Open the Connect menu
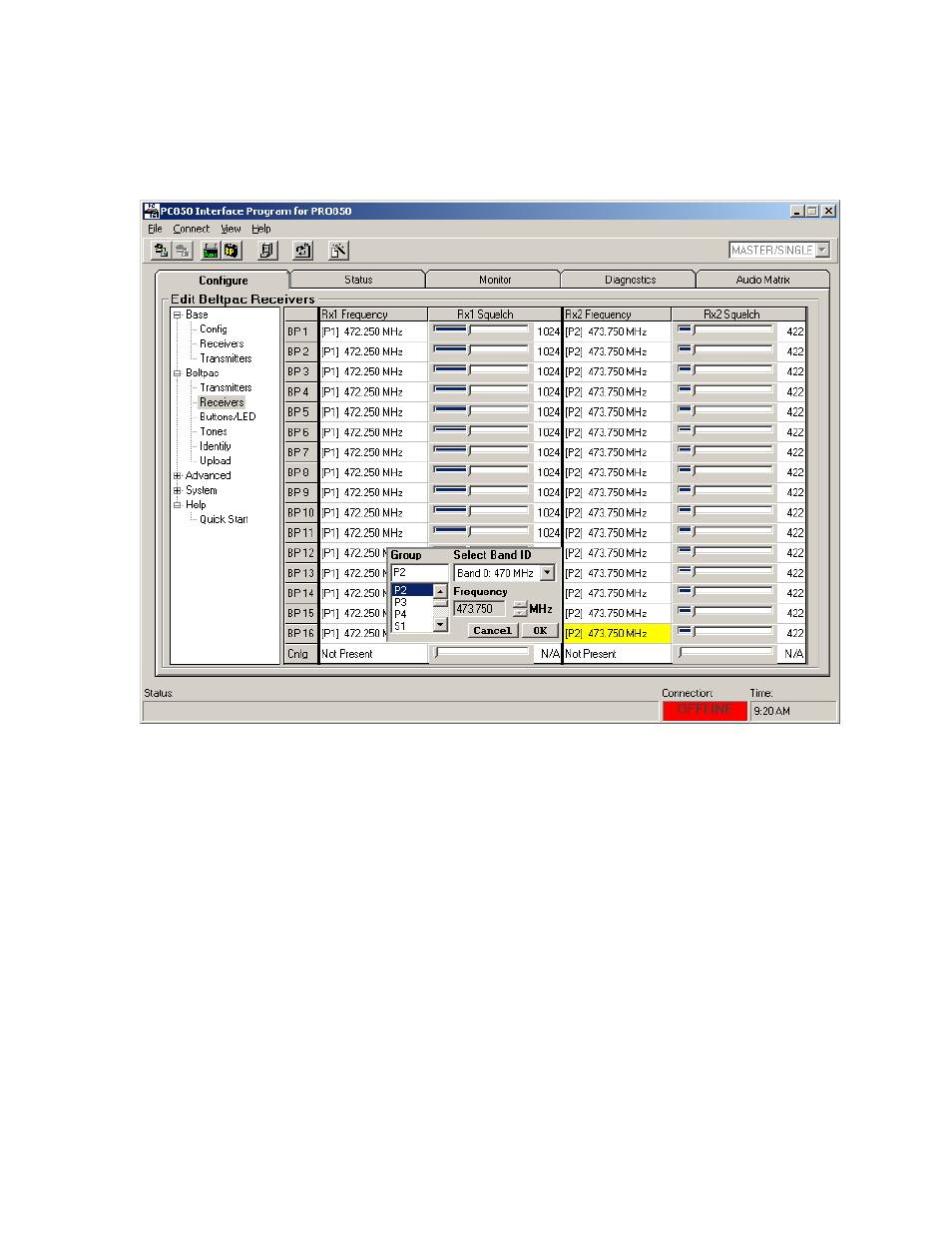This screenshot has height=1233, width=952. click(191, 229)
